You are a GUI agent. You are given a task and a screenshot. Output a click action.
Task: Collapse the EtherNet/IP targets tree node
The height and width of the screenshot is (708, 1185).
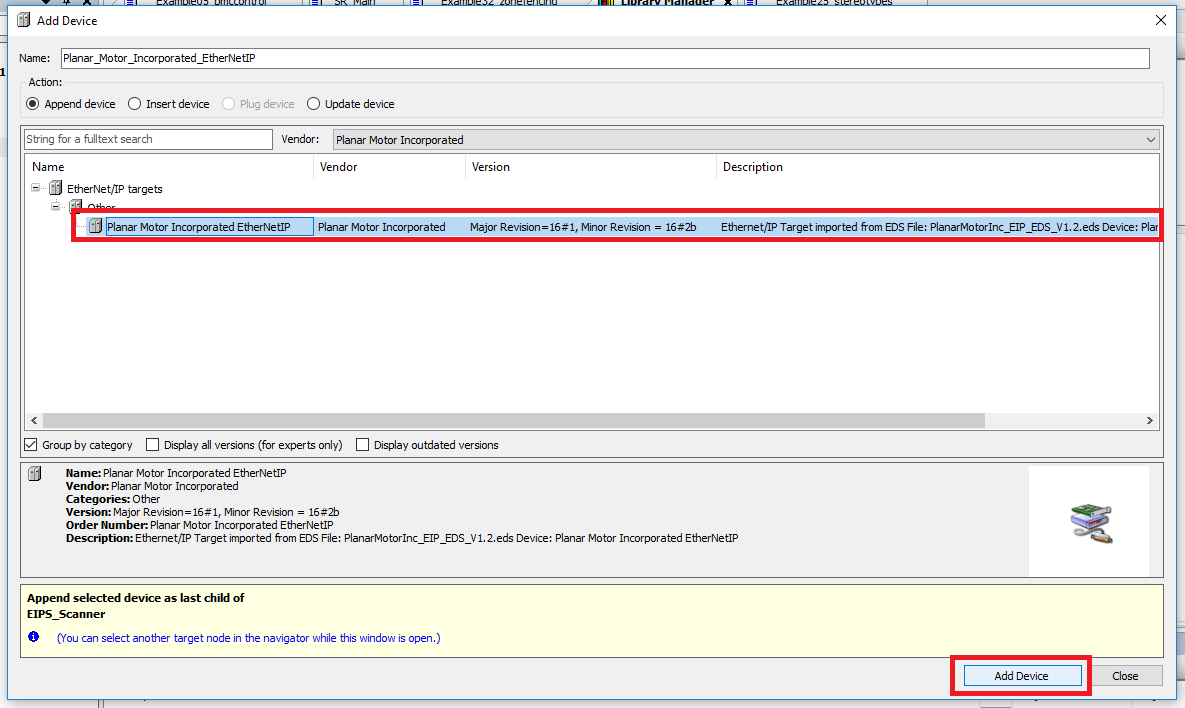pyautogui.click(x=36, y=188)
